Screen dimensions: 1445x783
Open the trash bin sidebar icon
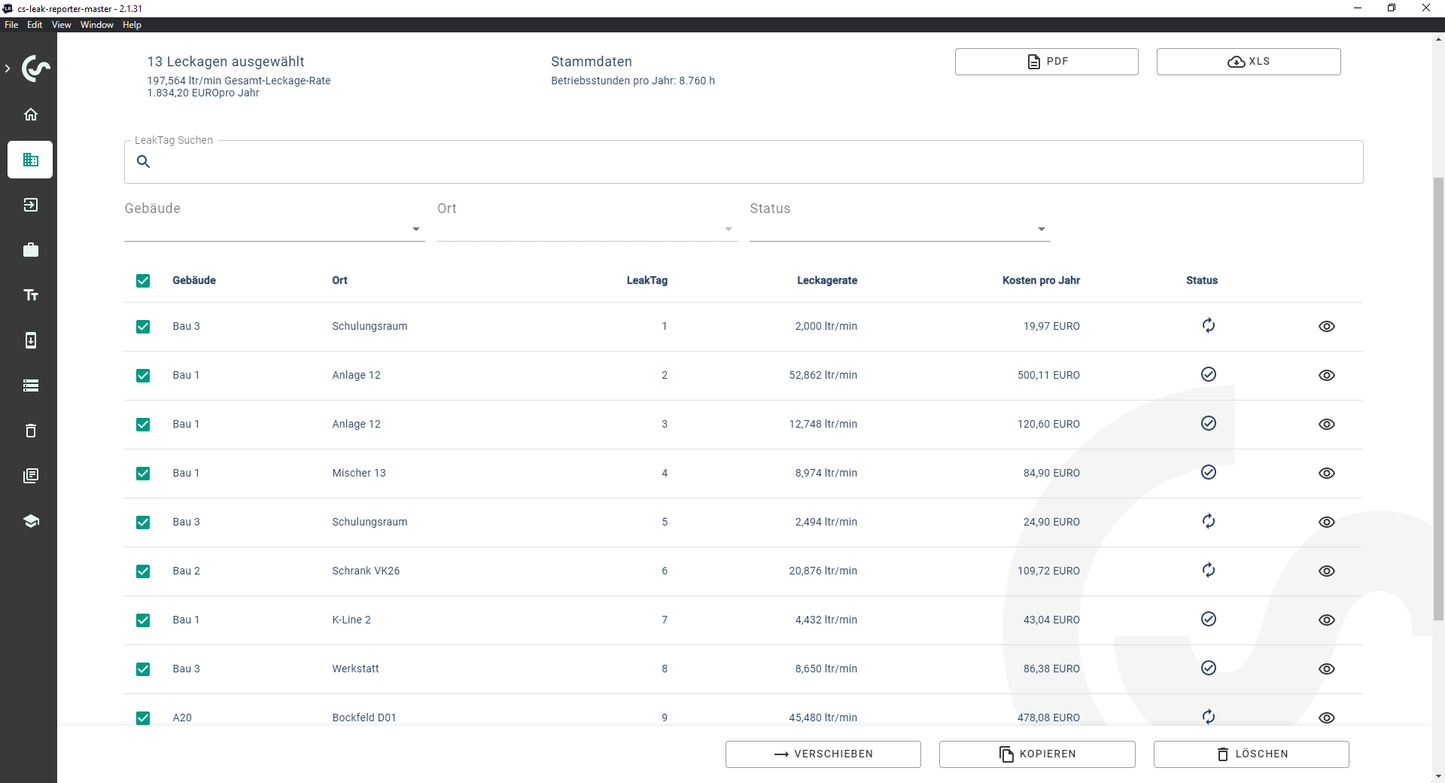pyautogui.click(x=30, y=431)
